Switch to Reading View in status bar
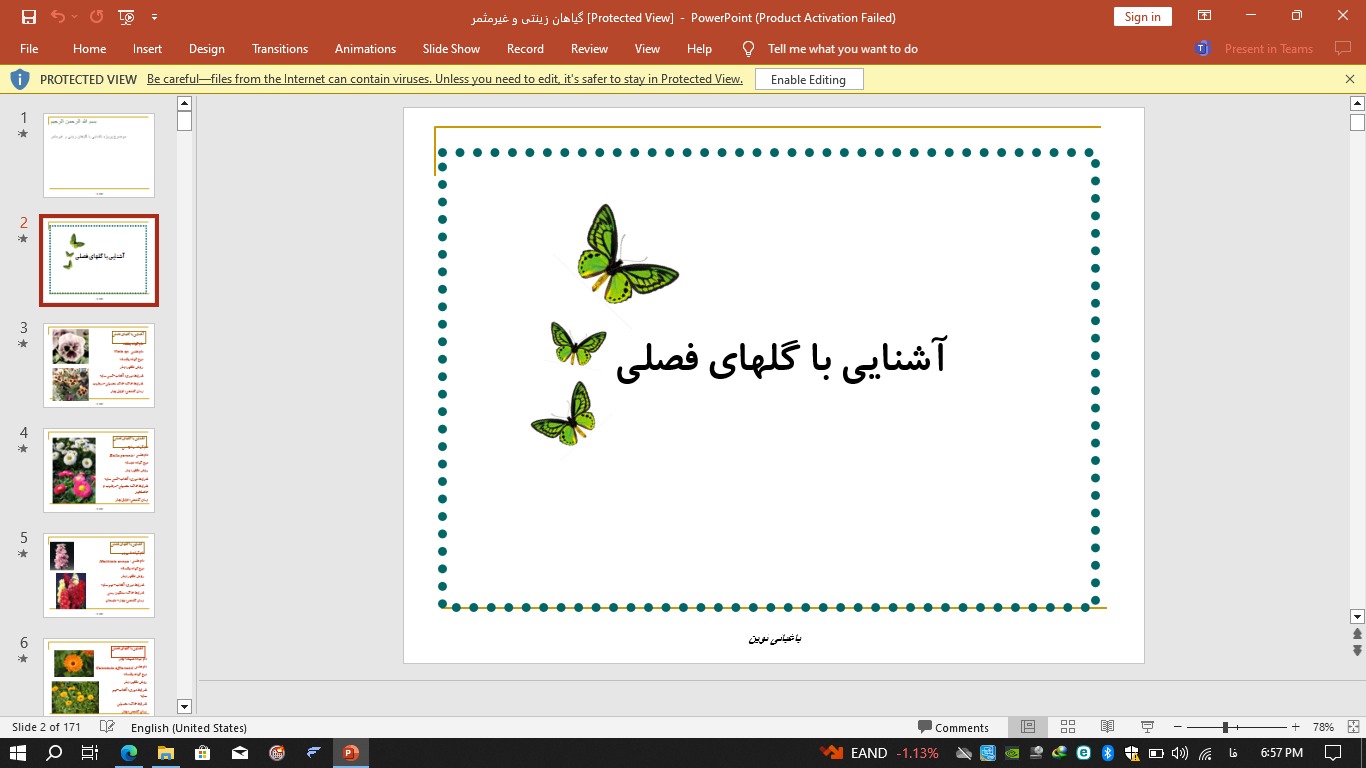The width and height of the screenshot is (1366, 768). click(x=1107, y=727)
